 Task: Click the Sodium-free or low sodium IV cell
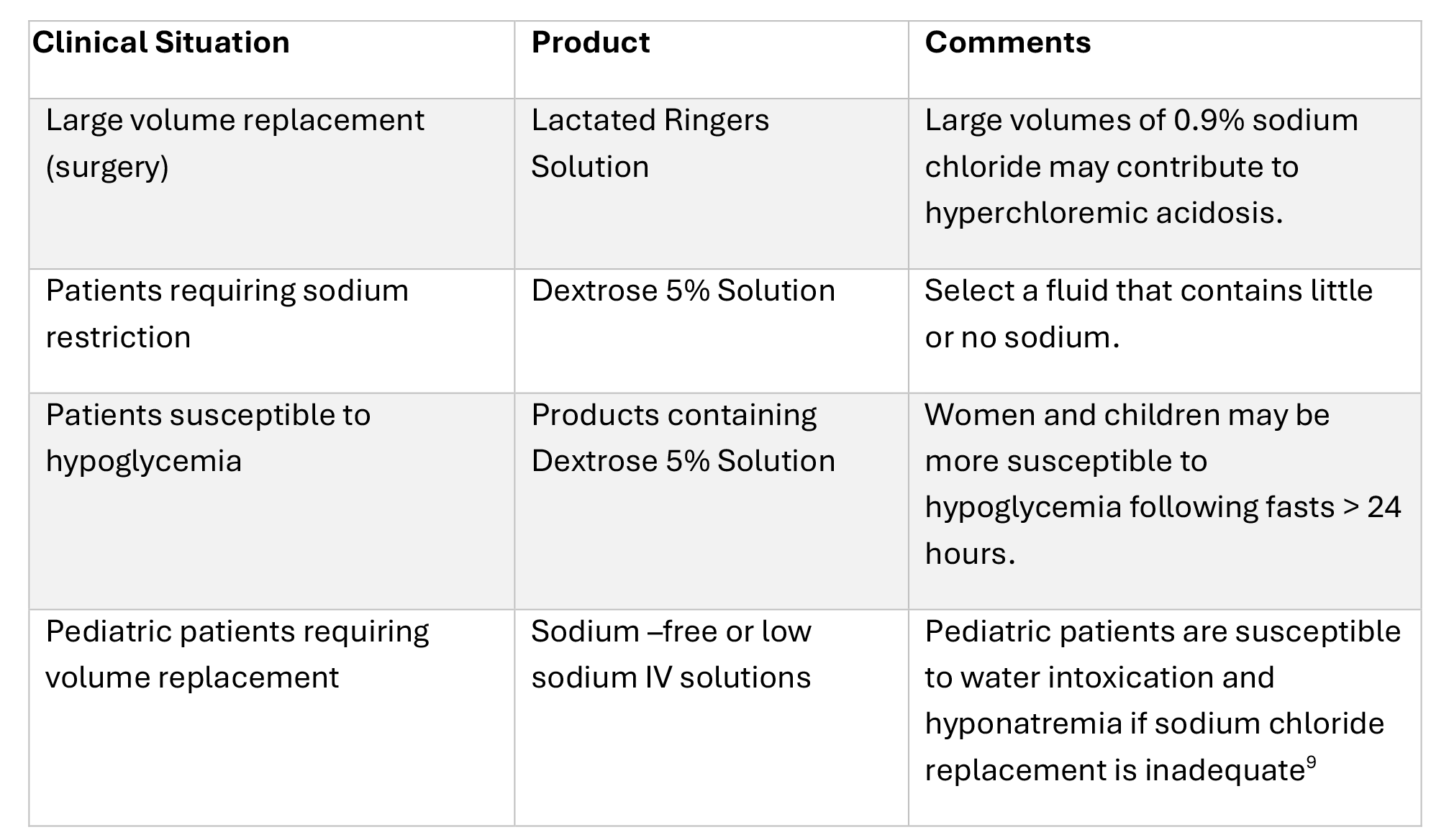click(671, 654)
